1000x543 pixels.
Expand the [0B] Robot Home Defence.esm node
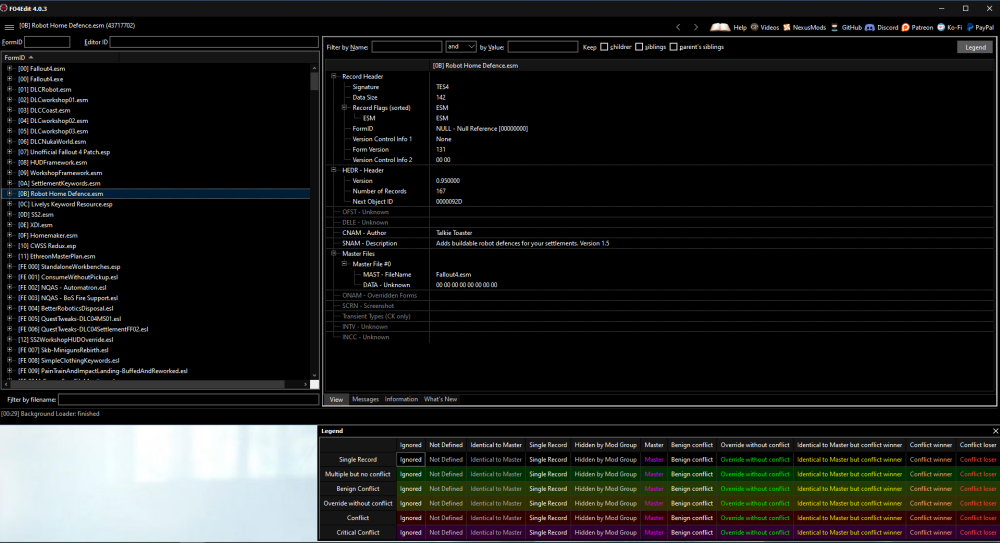tap(10, 193)
